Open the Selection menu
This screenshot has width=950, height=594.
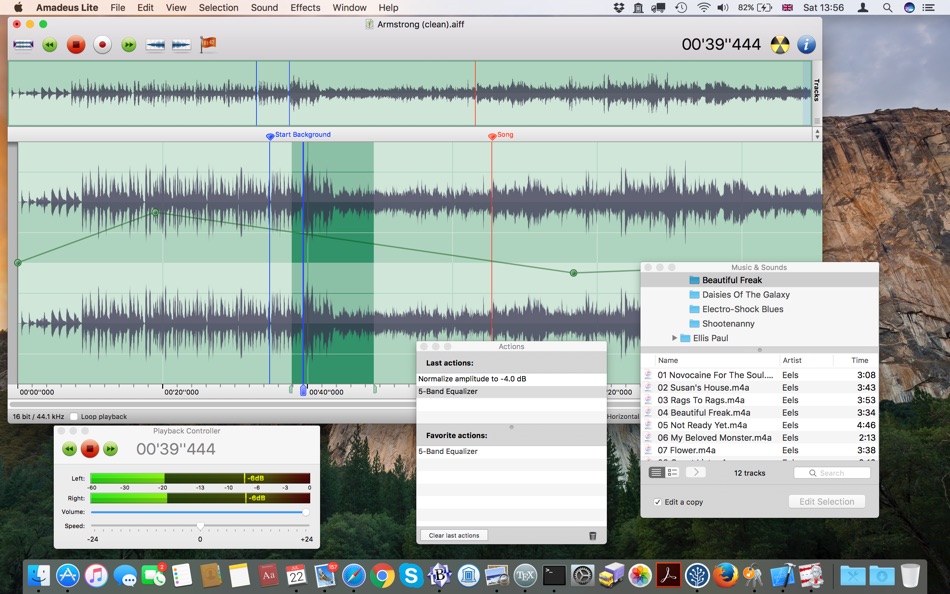(219, 7)
